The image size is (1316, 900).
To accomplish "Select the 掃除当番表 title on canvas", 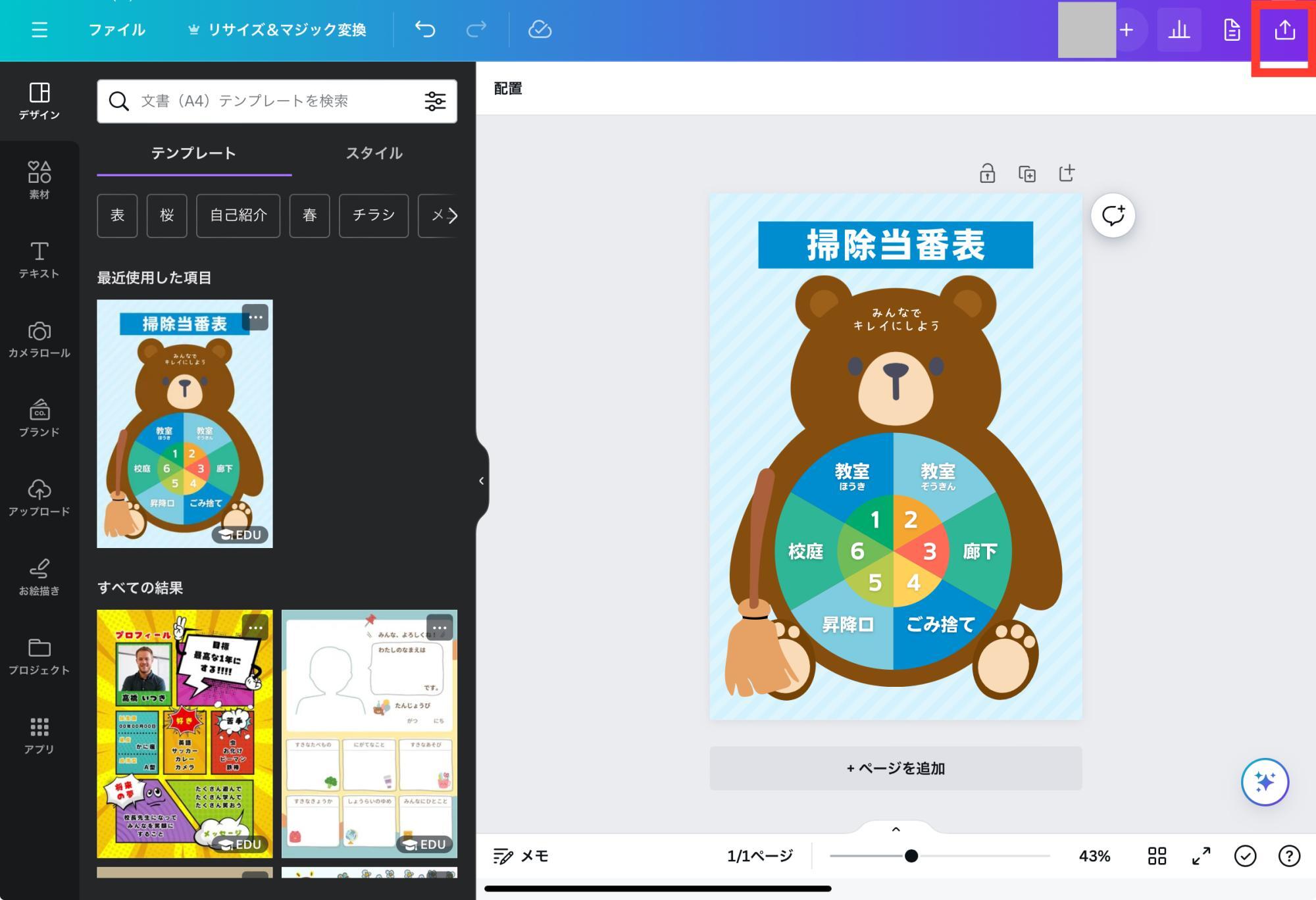I will pyautogui.click(x=896, y=245).
